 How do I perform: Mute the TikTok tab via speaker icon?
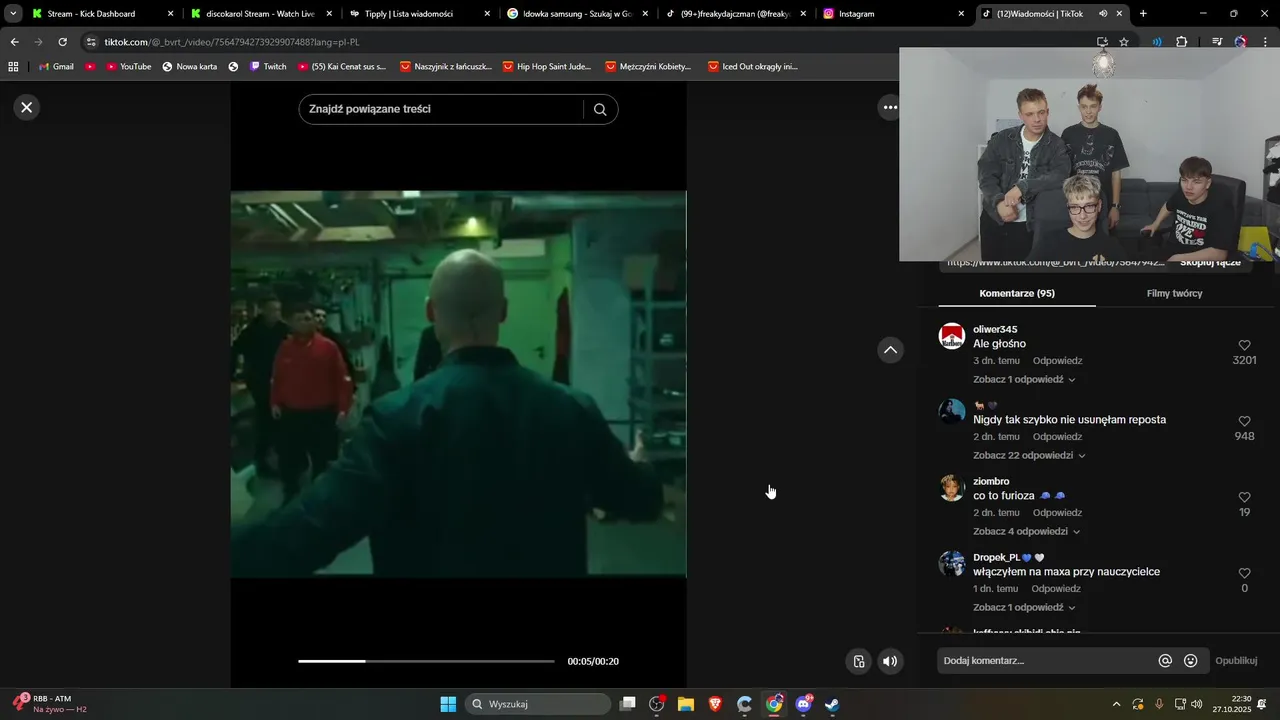point(1103,14)
